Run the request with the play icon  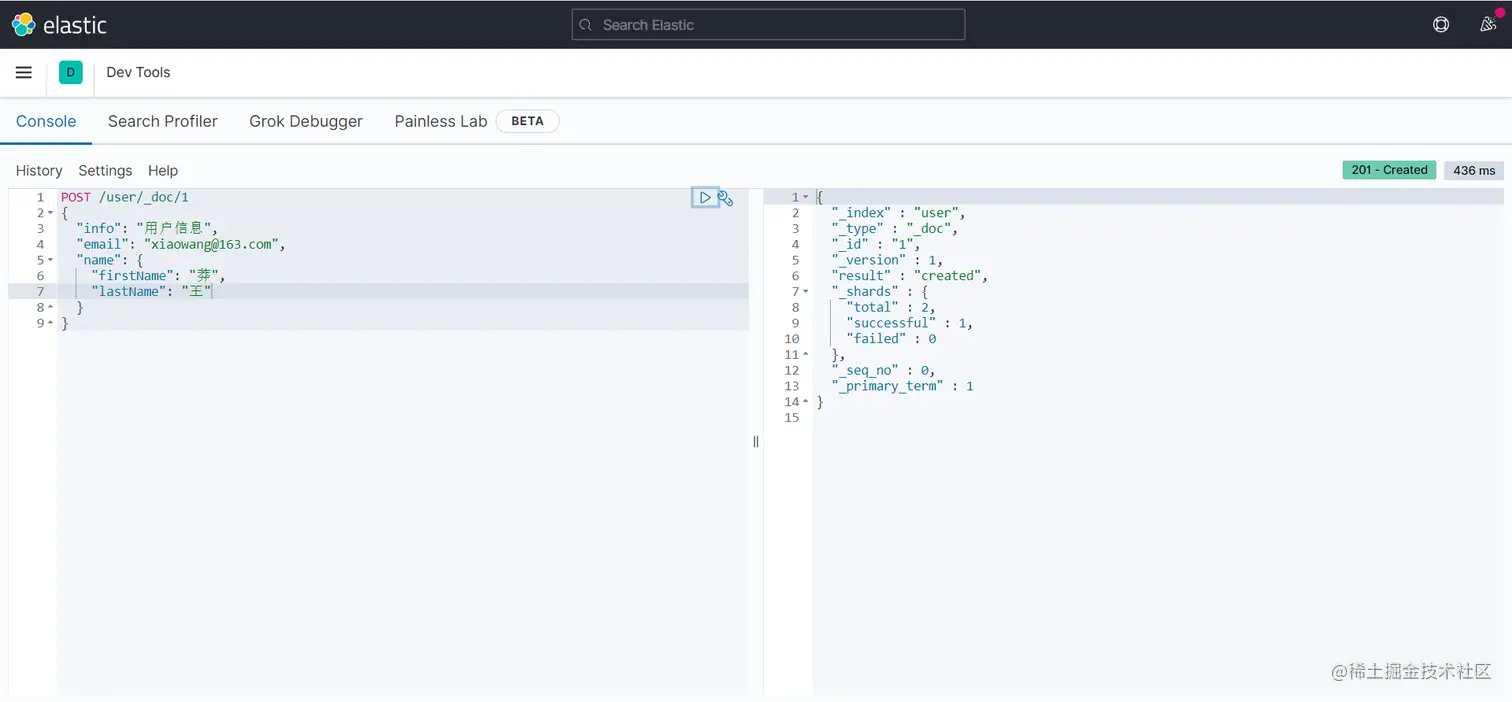[705, 198]
